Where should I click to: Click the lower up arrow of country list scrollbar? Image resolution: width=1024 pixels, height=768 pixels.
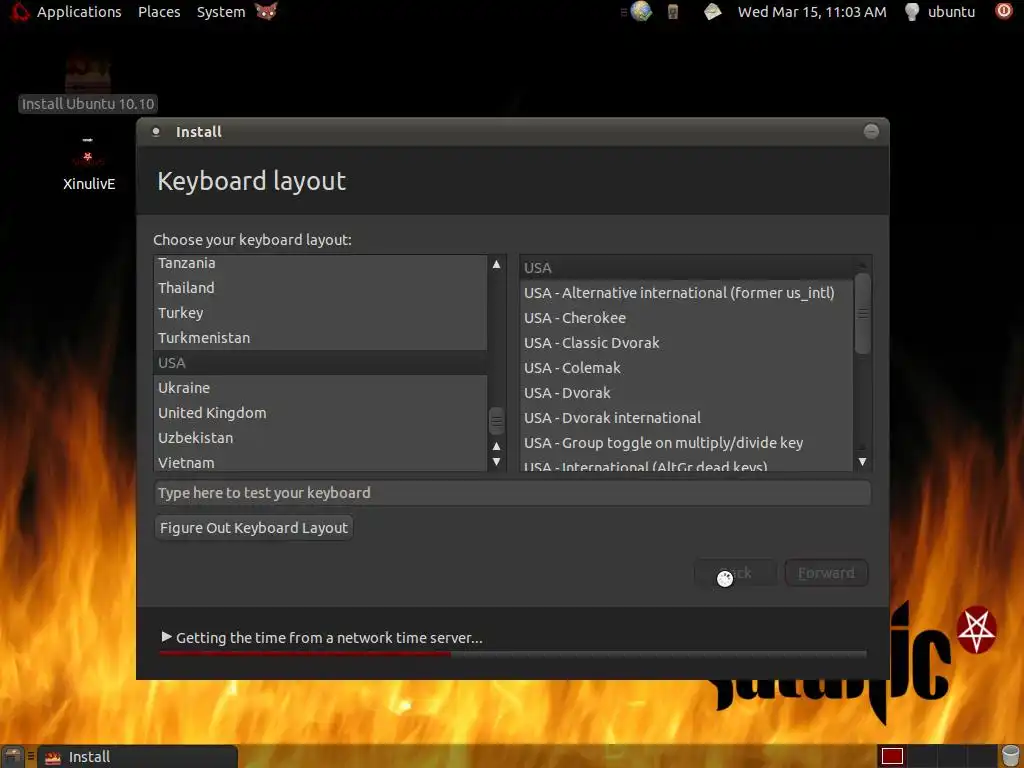(x=496, y=446)
